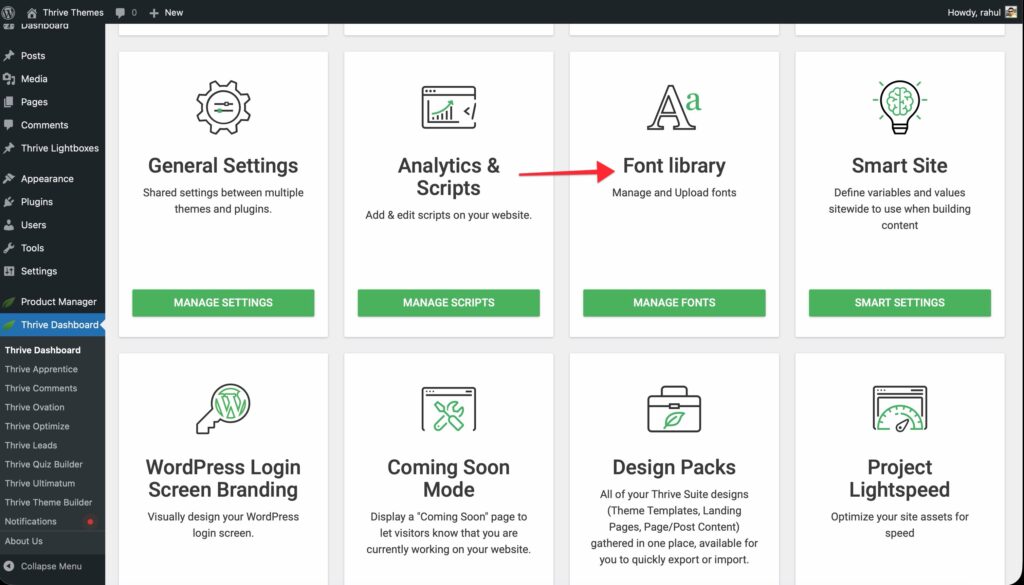1024x585 pixels.
Task: Click the Coming Soon Mode tools icon
Action: tap(448, 409)
